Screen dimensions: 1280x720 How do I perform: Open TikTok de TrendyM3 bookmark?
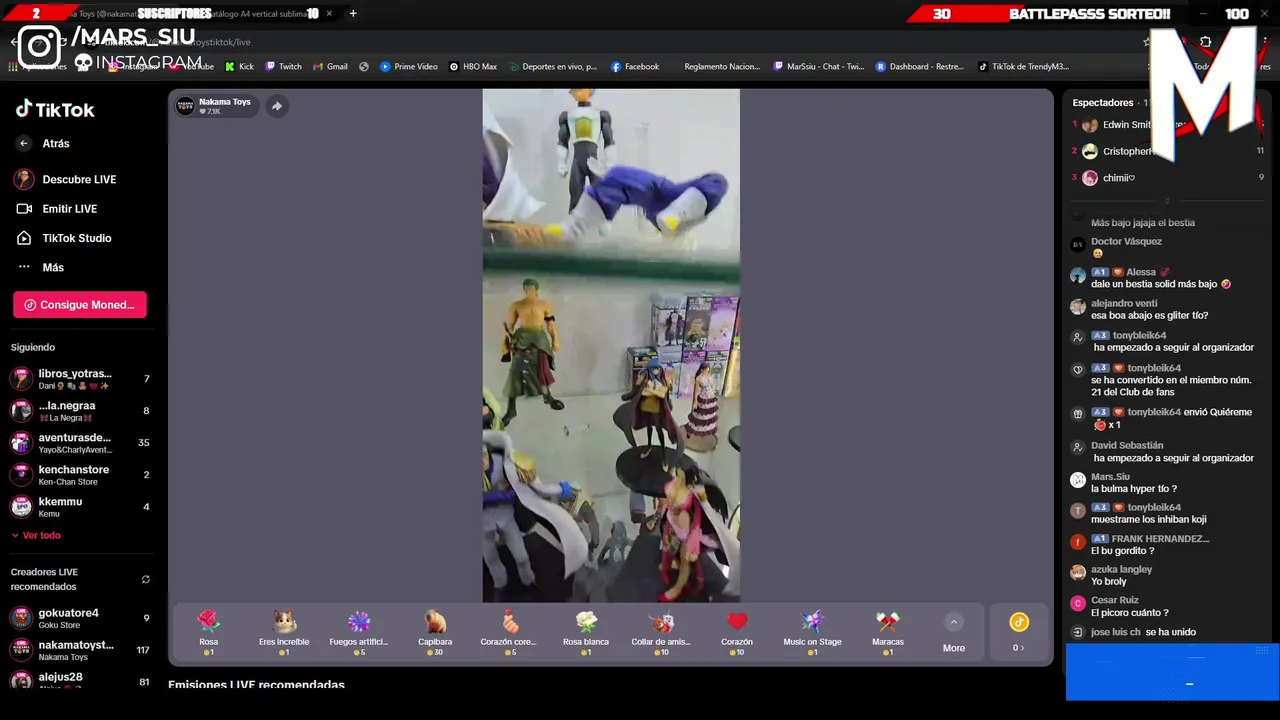coord(1023,67)
